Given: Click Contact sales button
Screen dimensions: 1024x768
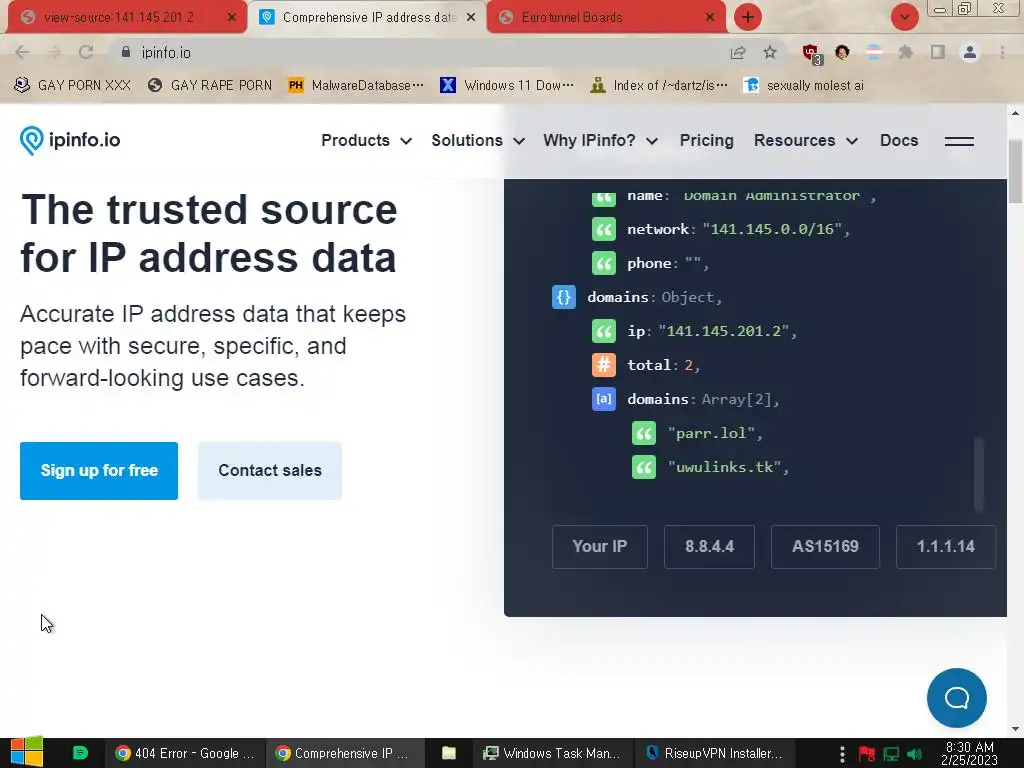Looking at the screenshot, I should tap(270, 471).
